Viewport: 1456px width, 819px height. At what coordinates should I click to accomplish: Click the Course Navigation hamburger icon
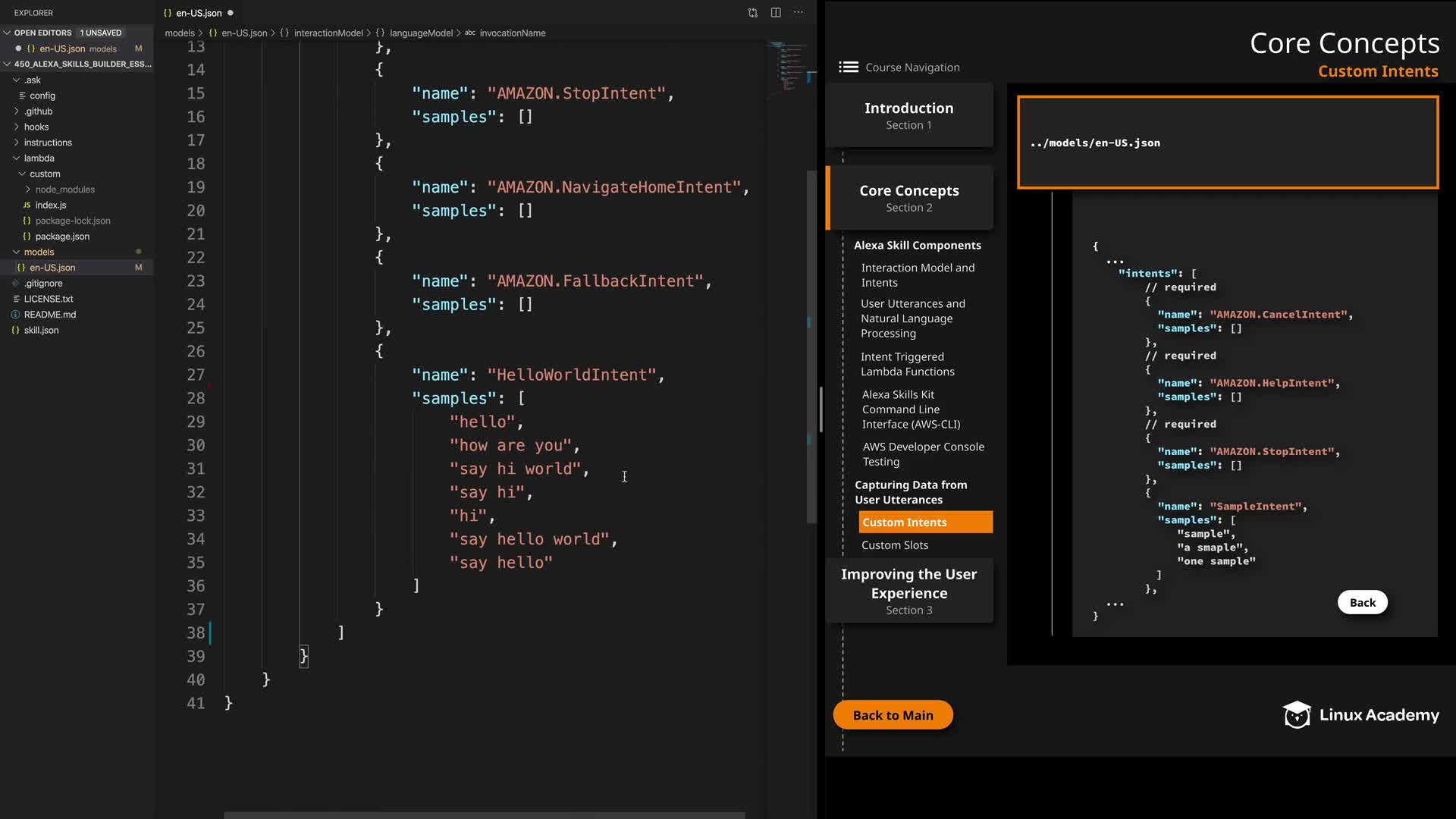pyautogui.click(x=848, y=67)
